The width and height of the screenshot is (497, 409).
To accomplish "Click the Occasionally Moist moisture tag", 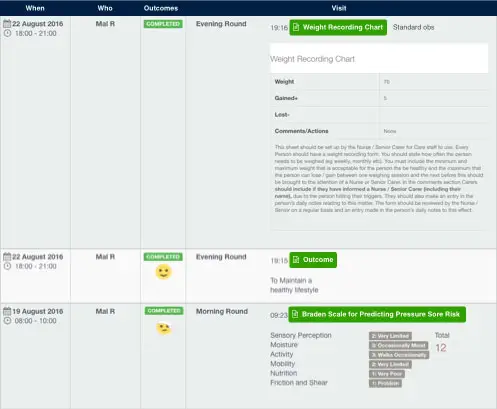I will (399, 345).
